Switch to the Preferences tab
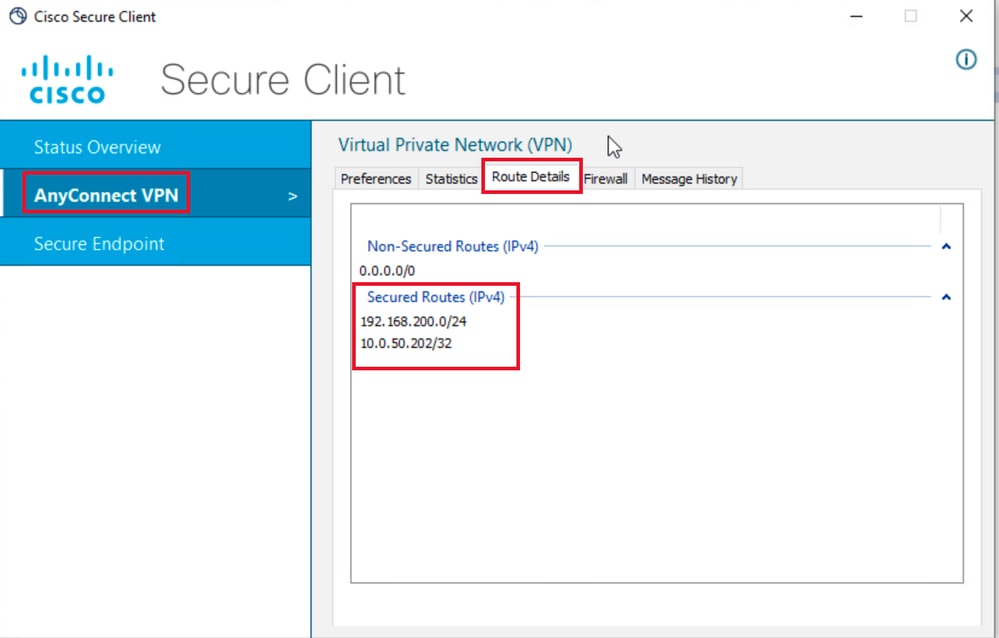 [x=375, y=178]
